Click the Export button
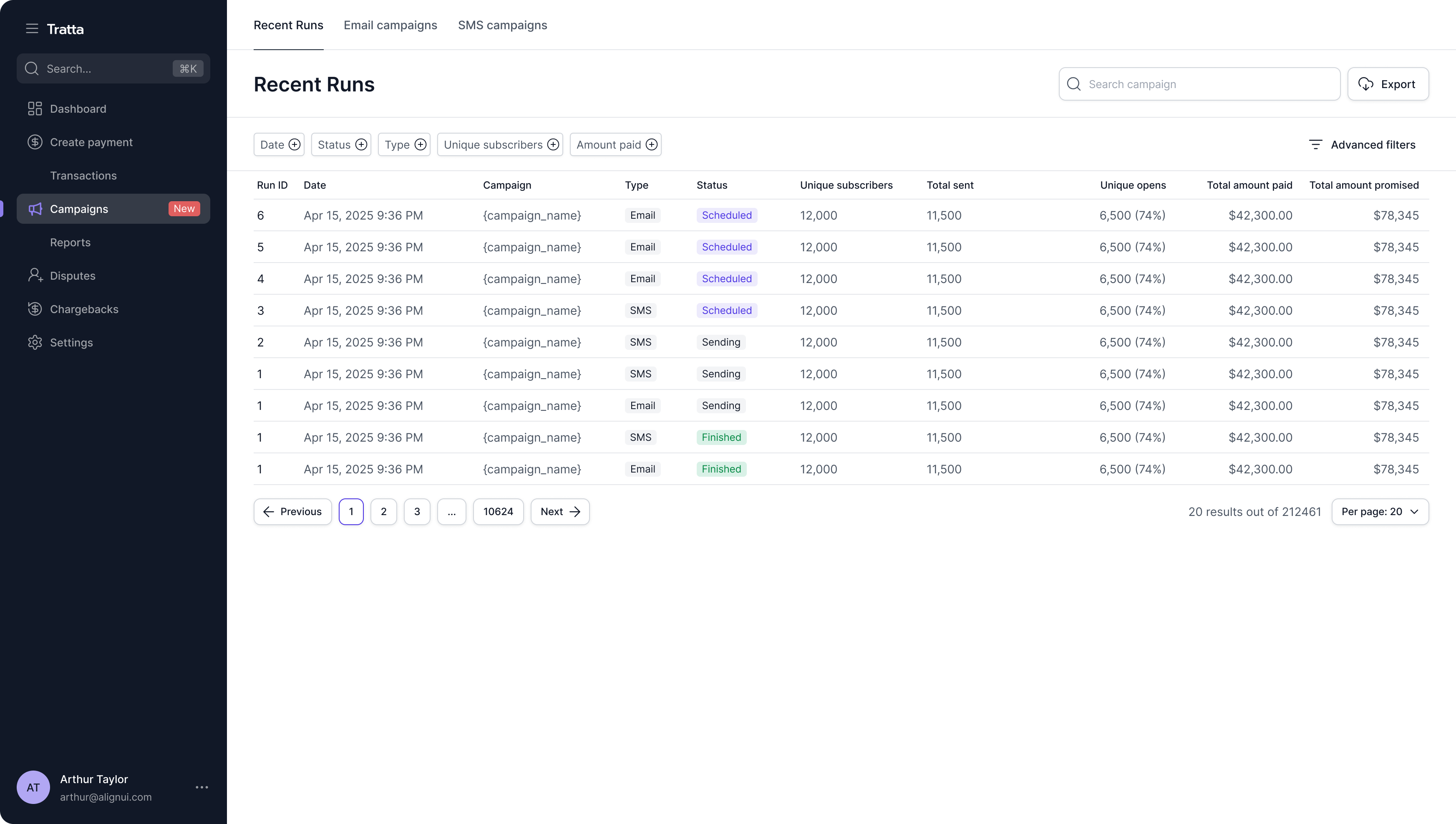This screenshot has width=1456, height=824. 1388,84
